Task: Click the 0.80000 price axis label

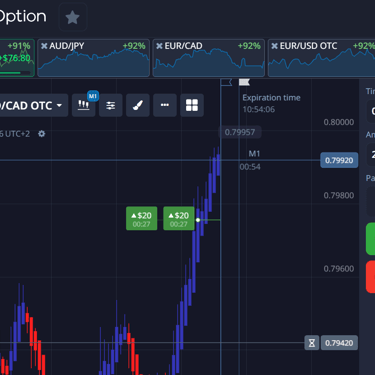Action: tap(339, 122)
